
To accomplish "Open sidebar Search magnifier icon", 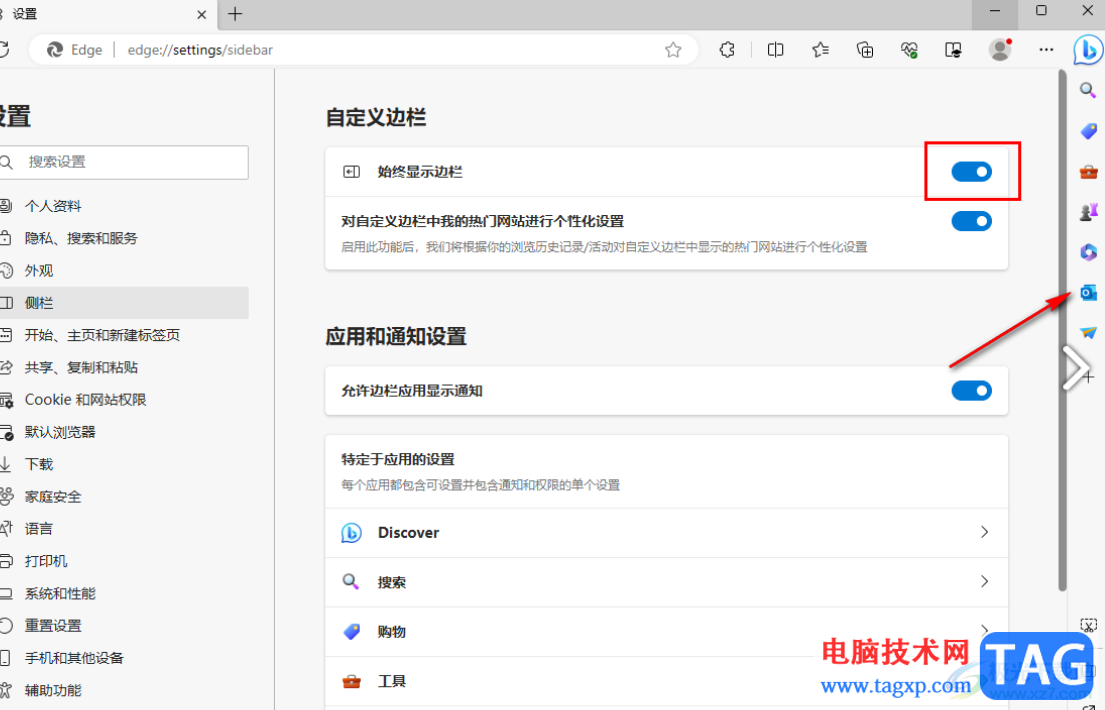I will pyautogui.click(x=1087, y=90).
